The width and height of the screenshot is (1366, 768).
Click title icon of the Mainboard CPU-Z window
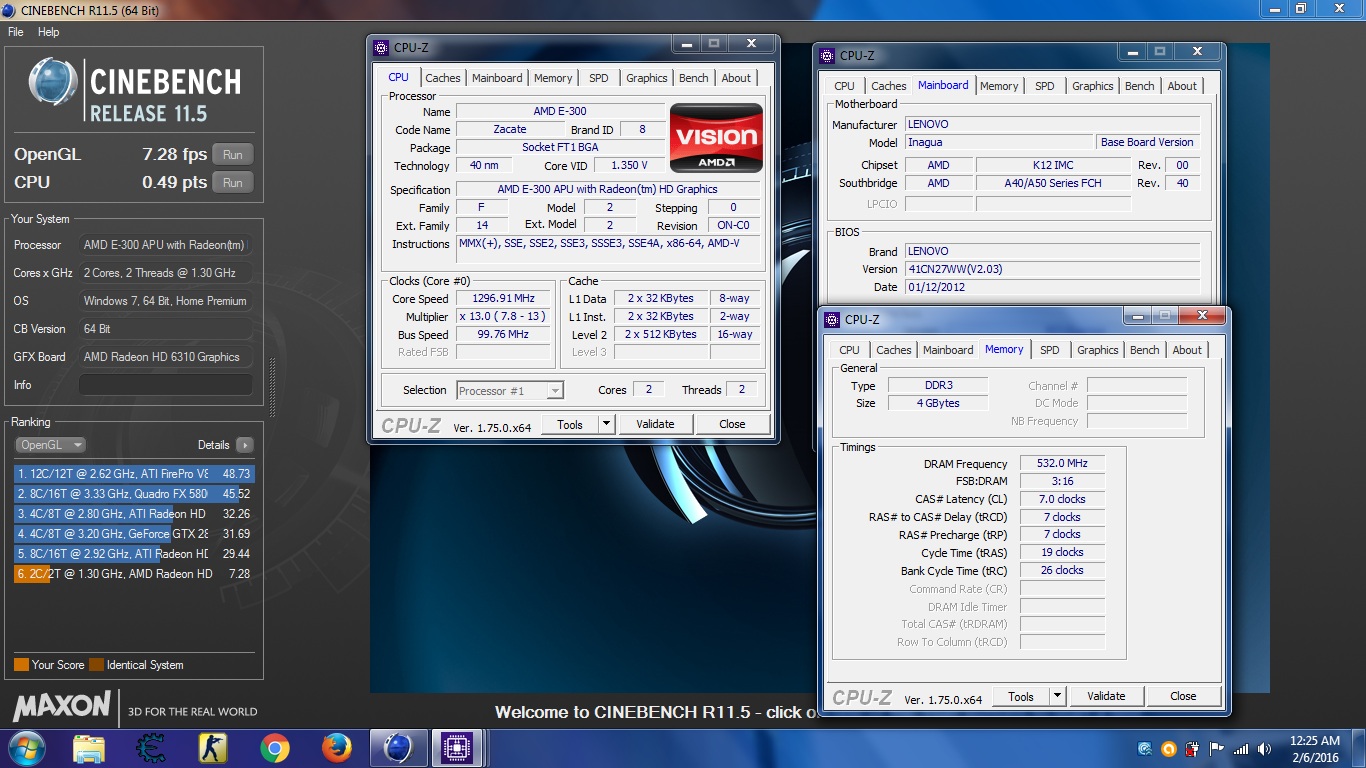pos(829,56)
